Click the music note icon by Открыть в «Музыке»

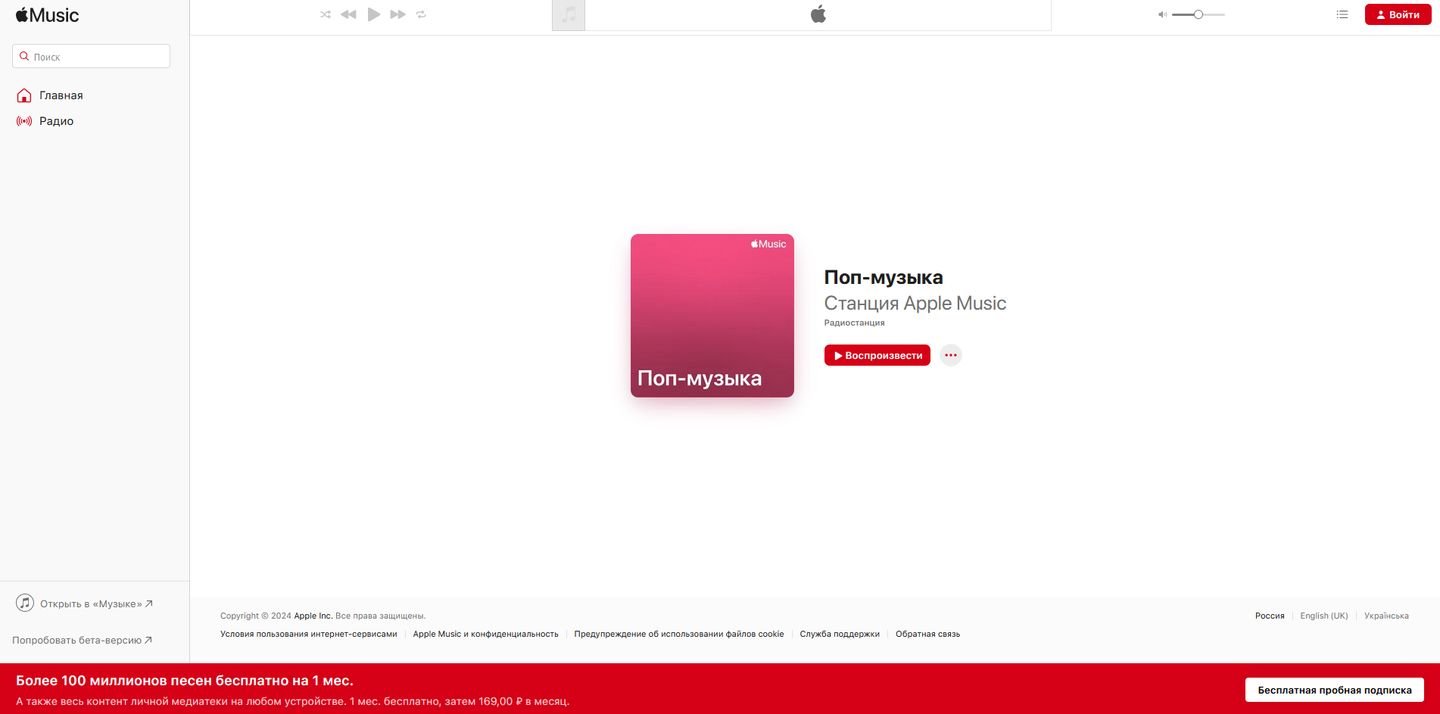click(25, 603)
